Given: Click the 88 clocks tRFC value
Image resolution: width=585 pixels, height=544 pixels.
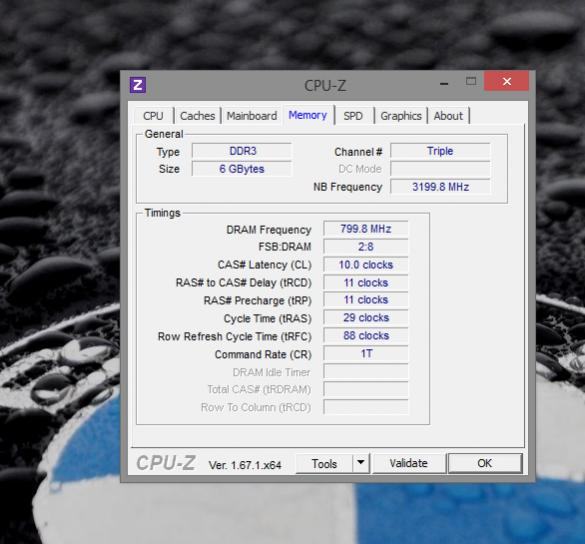Looking at the screenshot, I should [366, 335].
